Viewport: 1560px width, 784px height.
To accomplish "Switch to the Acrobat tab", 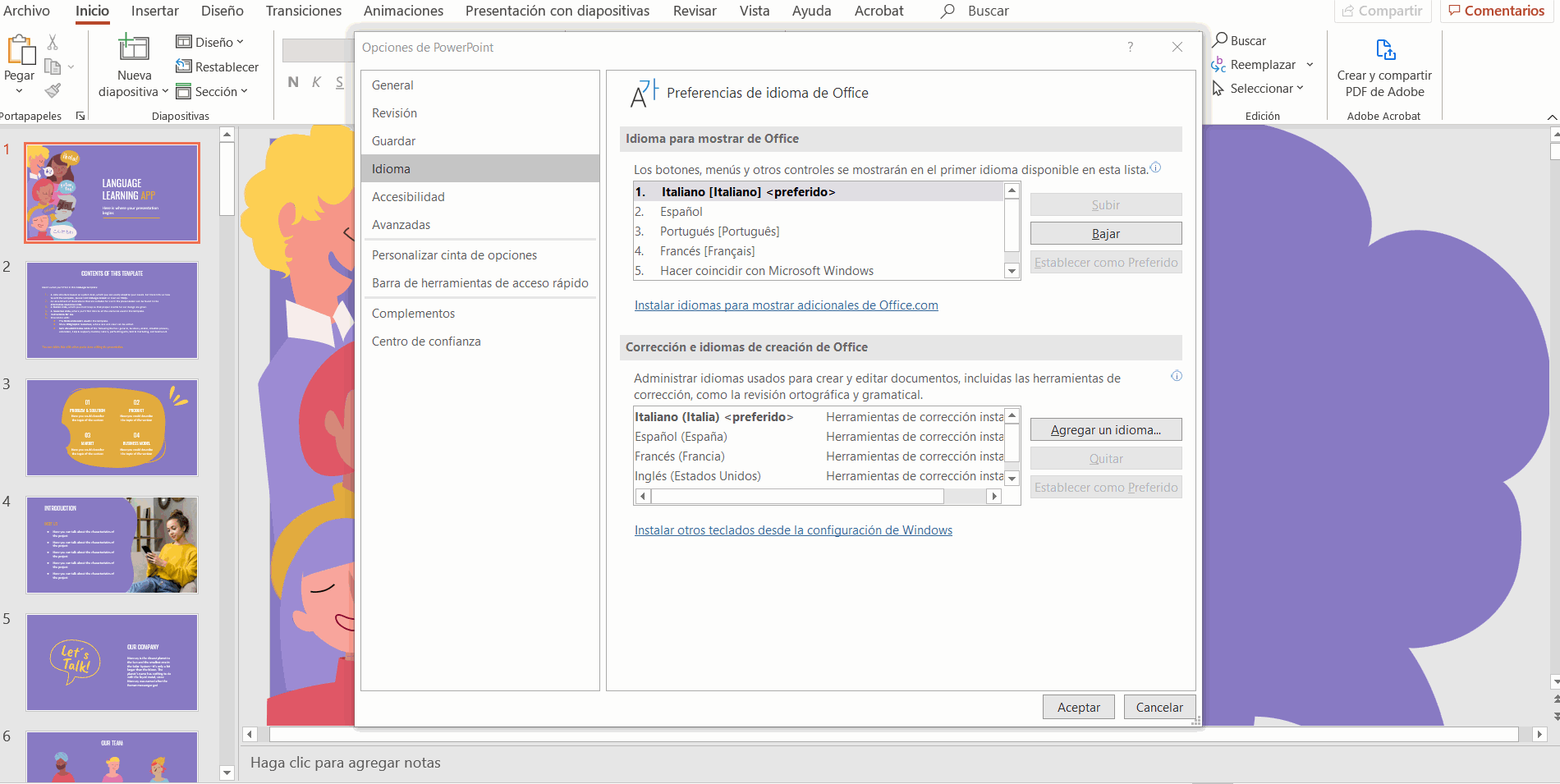I will tap(879, 11).
